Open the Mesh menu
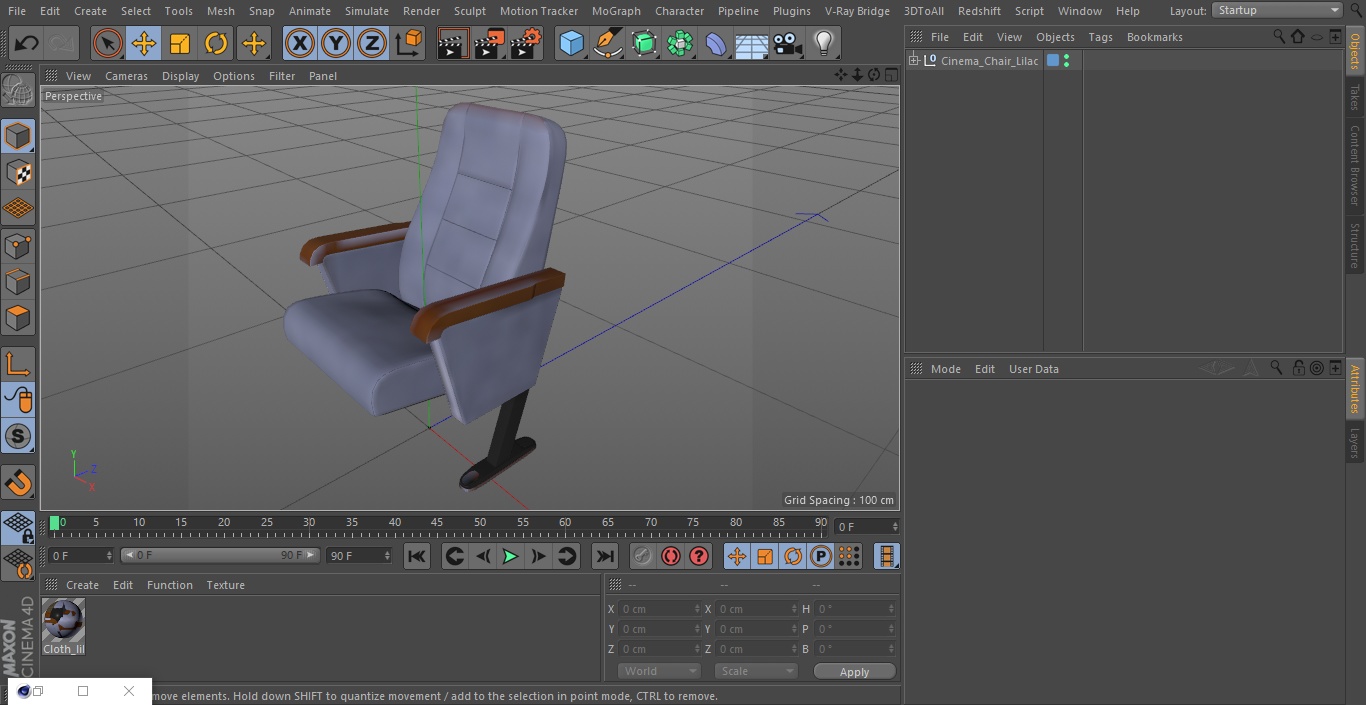 [x=221, y=11]
